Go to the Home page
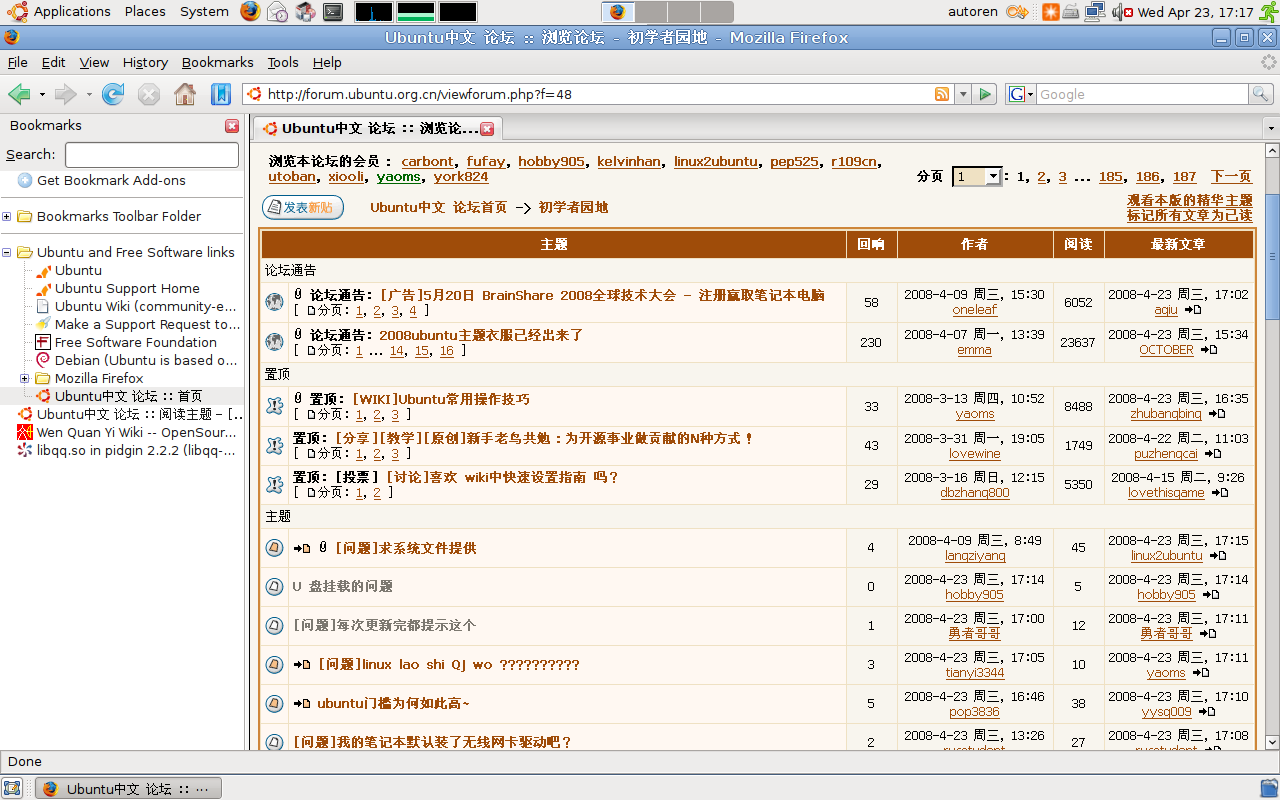The height and width of the screenshot is (800, 1280). click(x=185, y=94)
